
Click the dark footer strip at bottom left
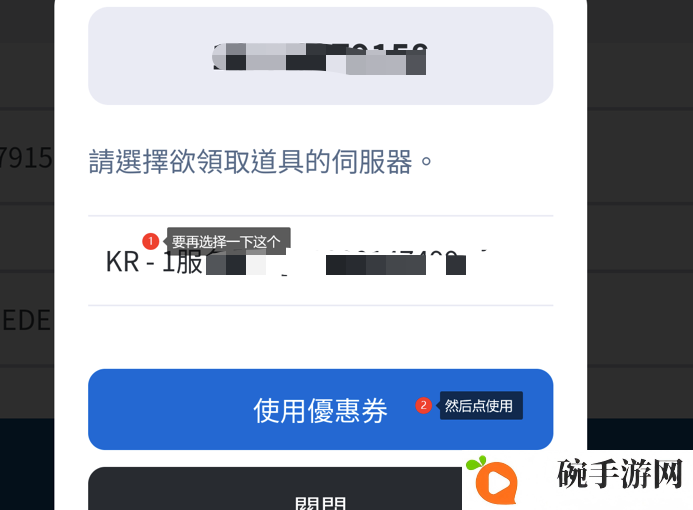point(27,464)
